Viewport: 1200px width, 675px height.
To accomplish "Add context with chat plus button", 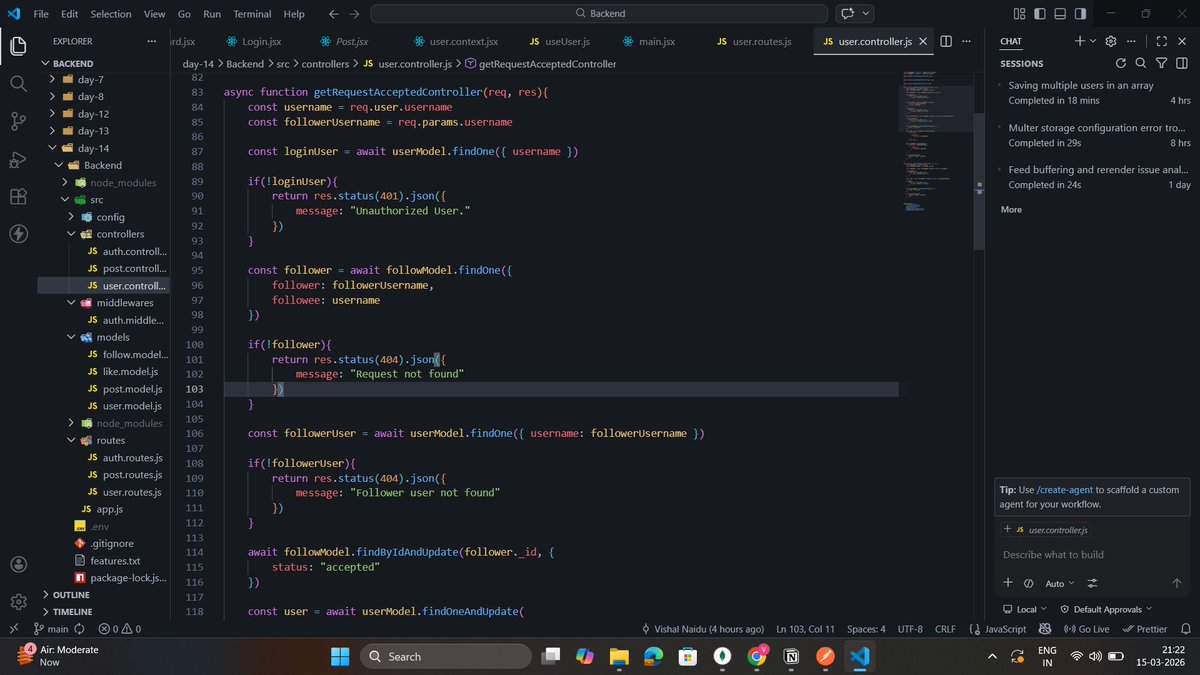I will [x=1008, y=583].
